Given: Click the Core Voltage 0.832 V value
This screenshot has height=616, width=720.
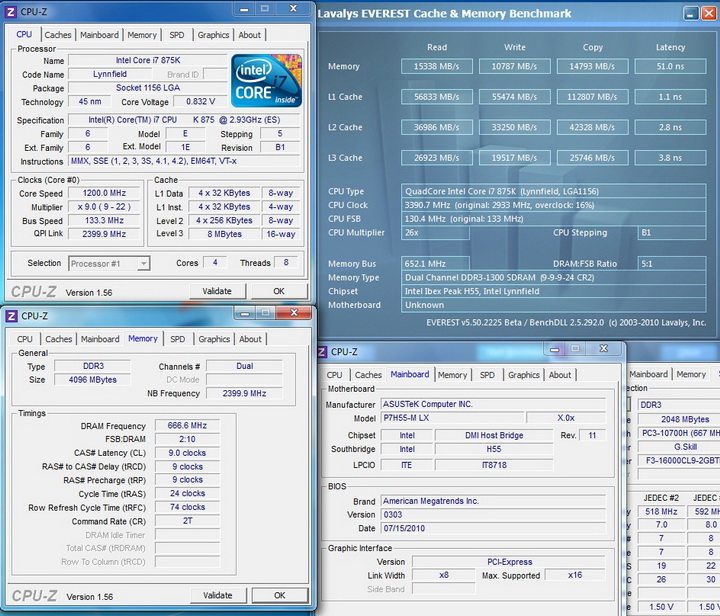Looking at the screenshot, I should coord(201,101).
